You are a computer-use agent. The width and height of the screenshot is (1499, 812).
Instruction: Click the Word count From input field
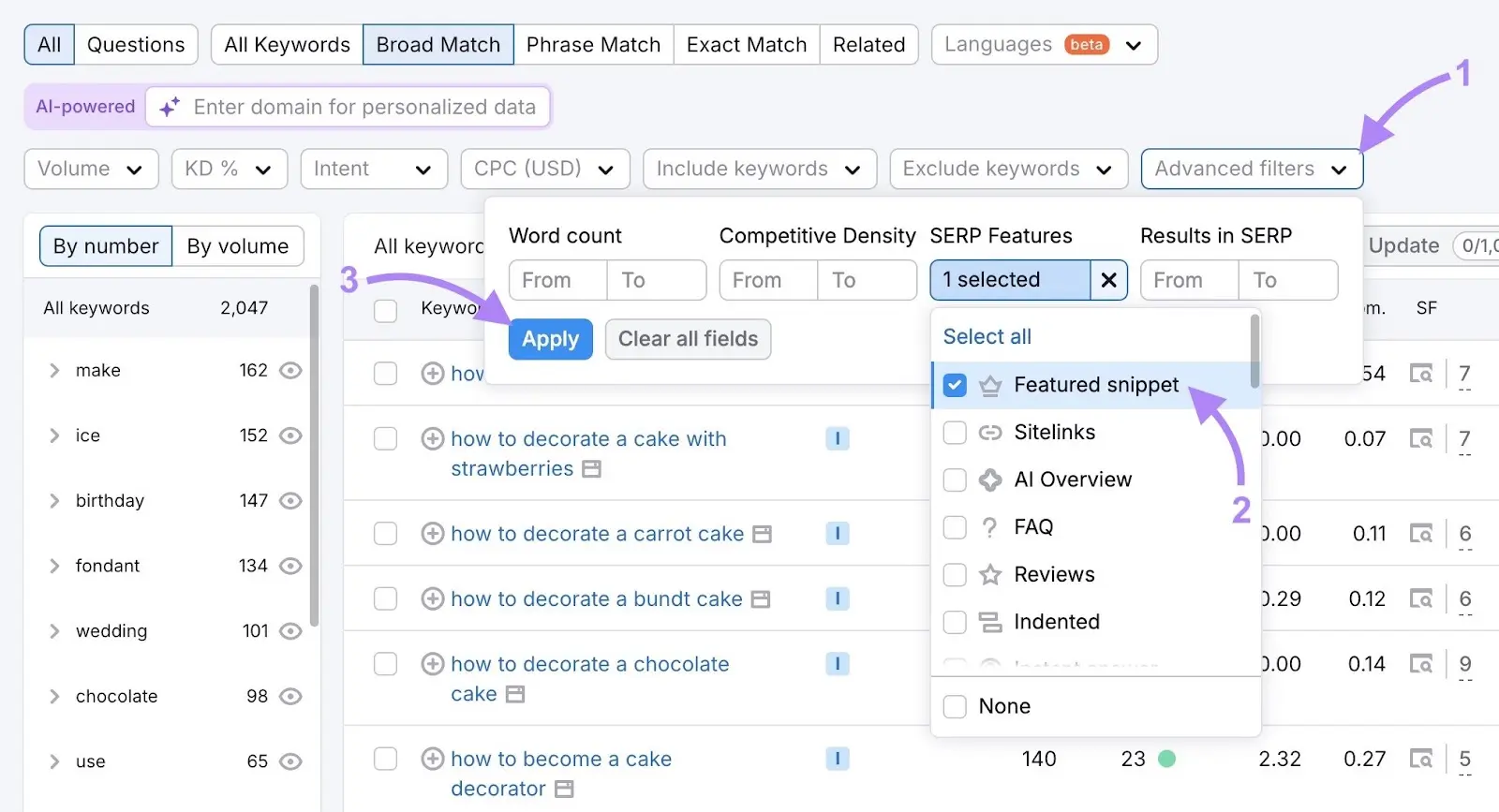(x=556, y=280)
